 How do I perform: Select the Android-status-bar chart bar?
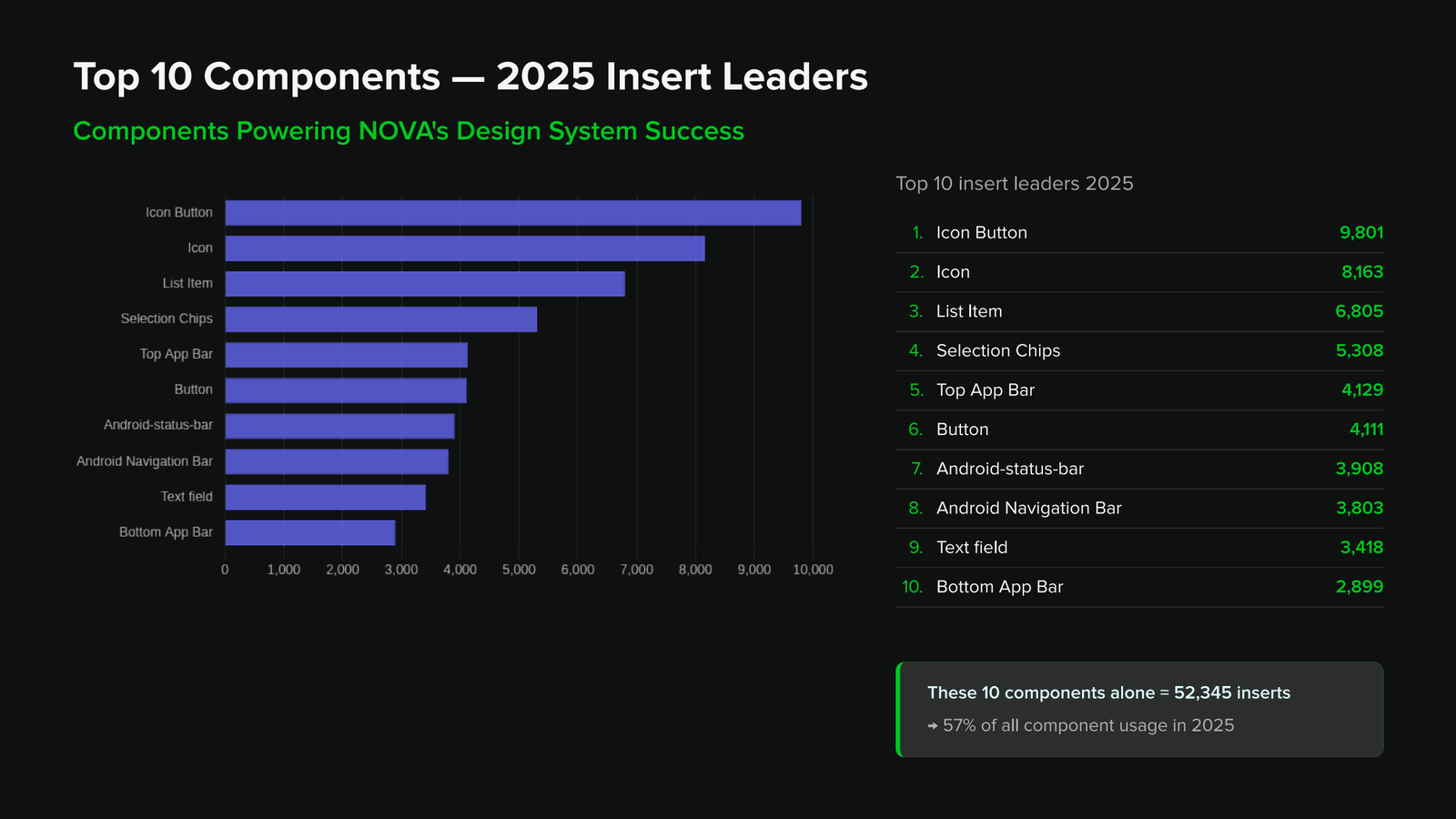[340, 426]
